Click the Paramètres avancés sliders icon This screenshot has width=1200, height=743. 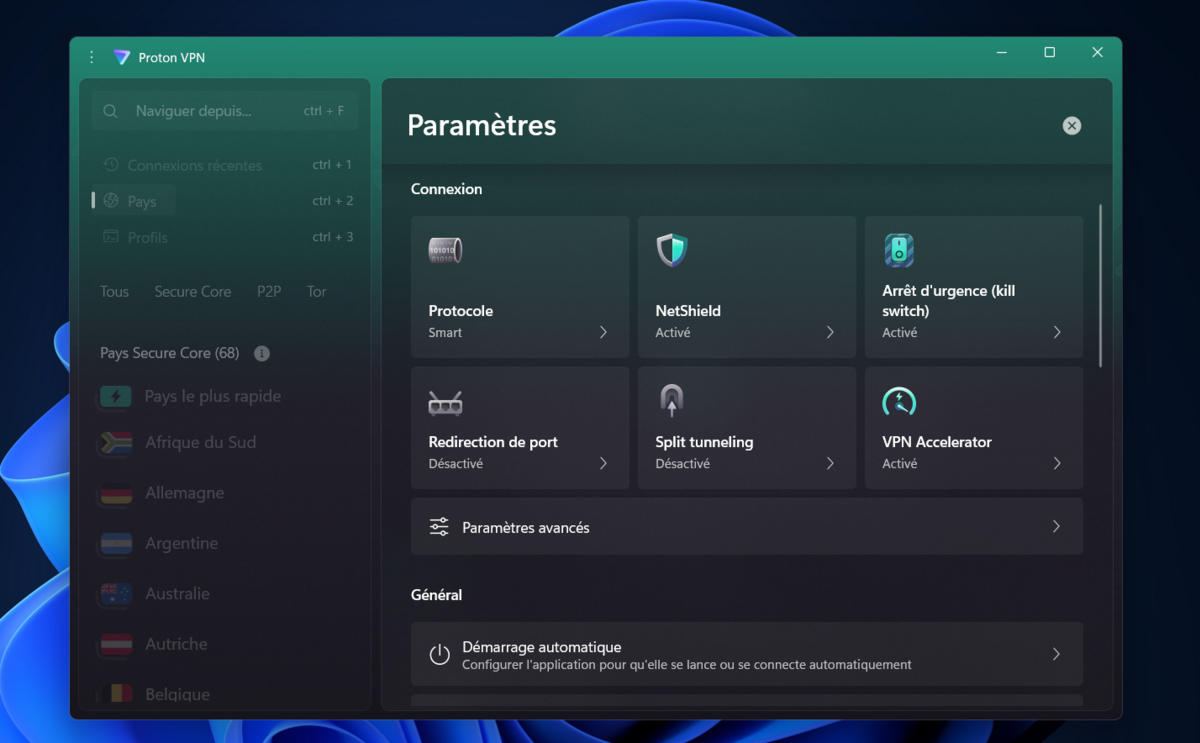(439, 527)
